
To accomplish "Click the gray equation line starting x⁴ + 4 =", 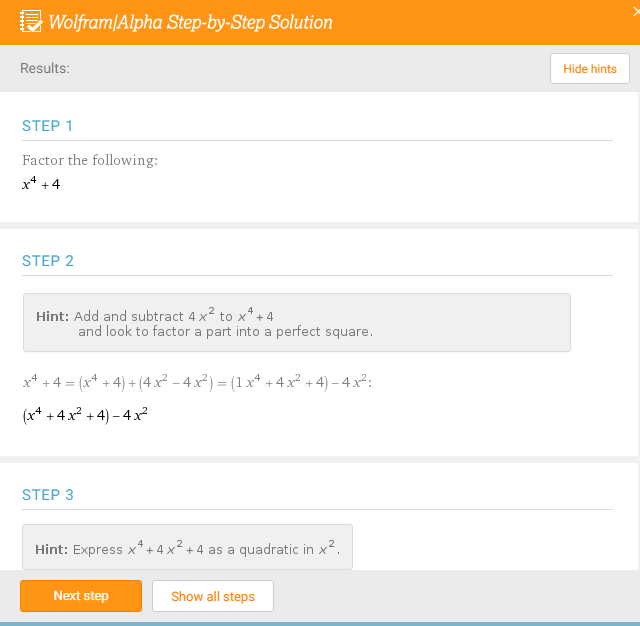I will pyautogui.click(x=197, y=382).
